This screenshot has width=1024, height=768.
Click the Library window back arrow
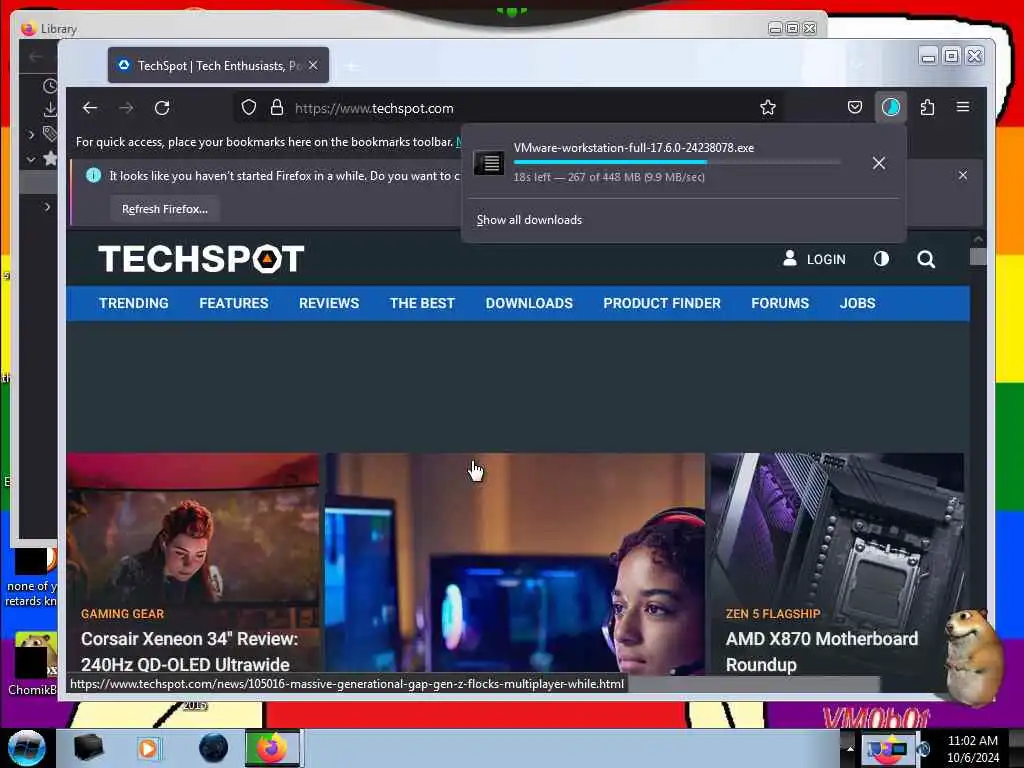pyautogui.click(x=36, y=57)
